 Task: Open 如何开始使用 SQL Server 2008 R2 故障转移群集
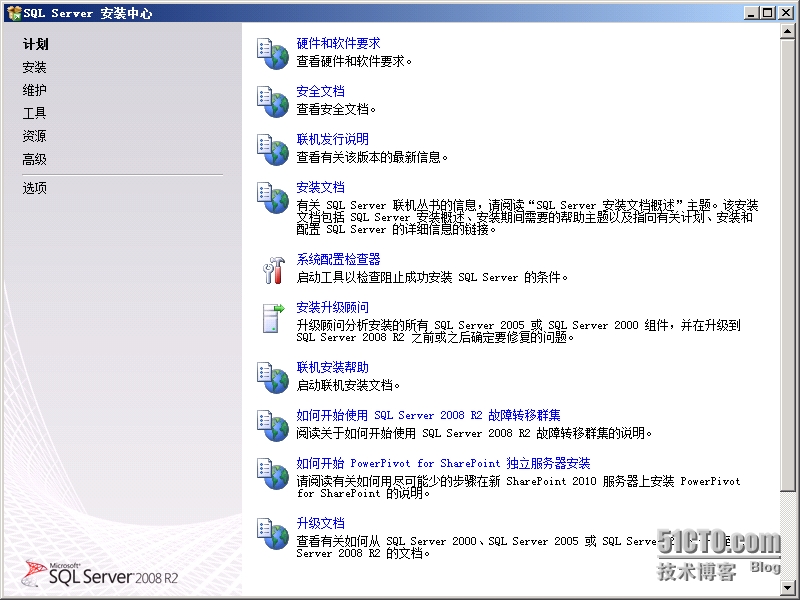[429, 415]
